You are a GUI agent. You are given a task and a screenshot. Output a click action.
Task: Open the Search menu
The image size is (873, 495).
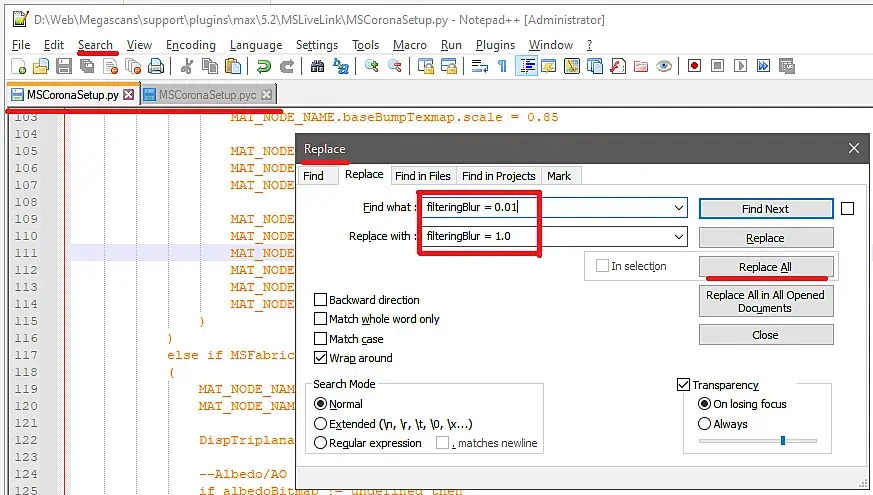point(95,45)
